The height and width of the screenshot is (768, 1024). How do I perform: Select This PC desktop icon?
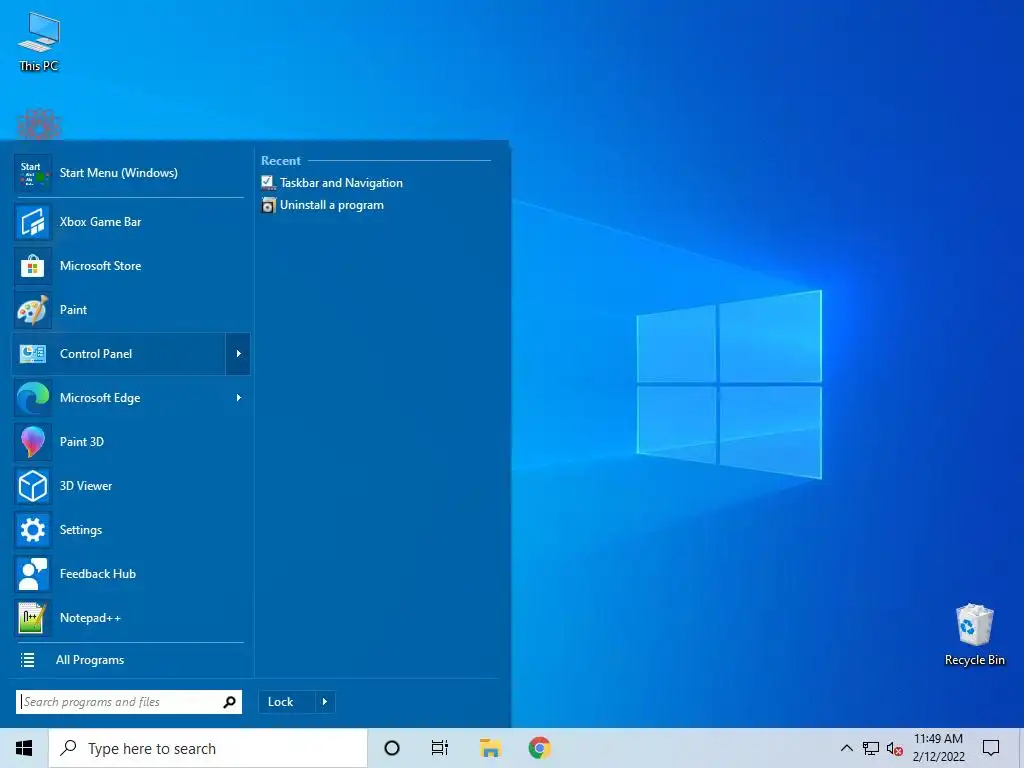tap(39, 42)
